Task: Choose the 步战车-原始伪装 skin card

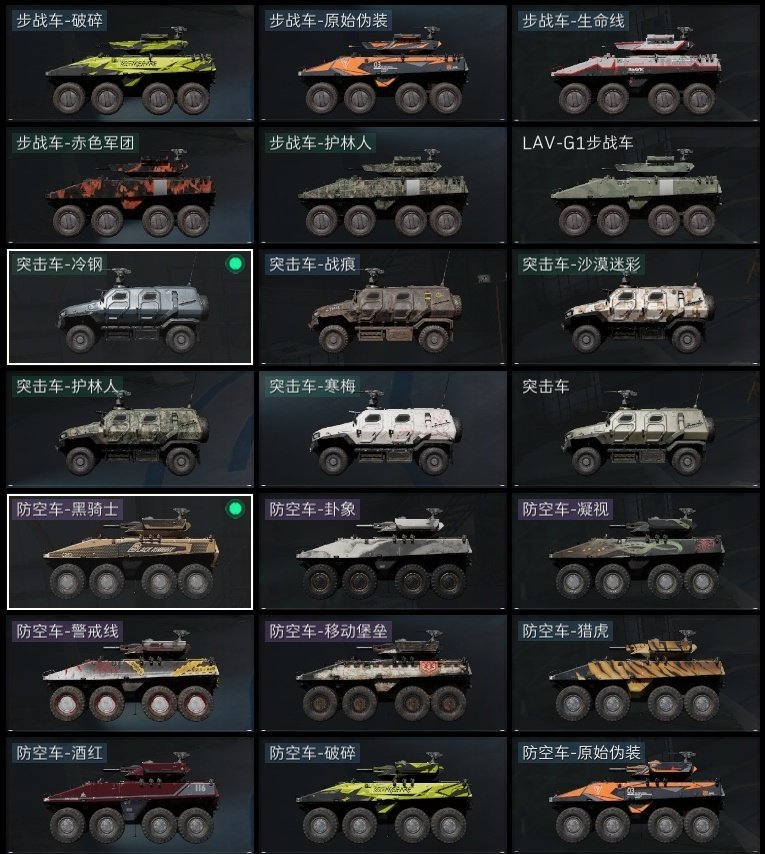Action: [x=383, y=63]
